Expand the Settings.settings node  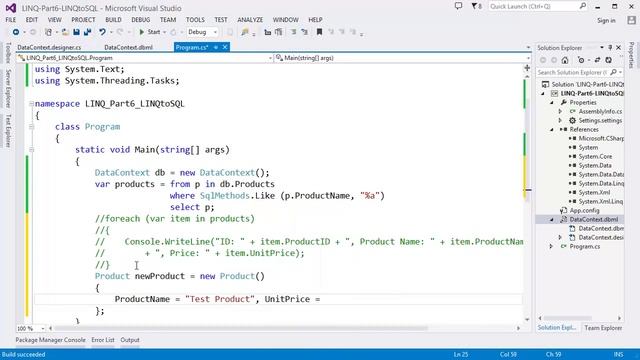pyautogui.click(x=560, y=120)
